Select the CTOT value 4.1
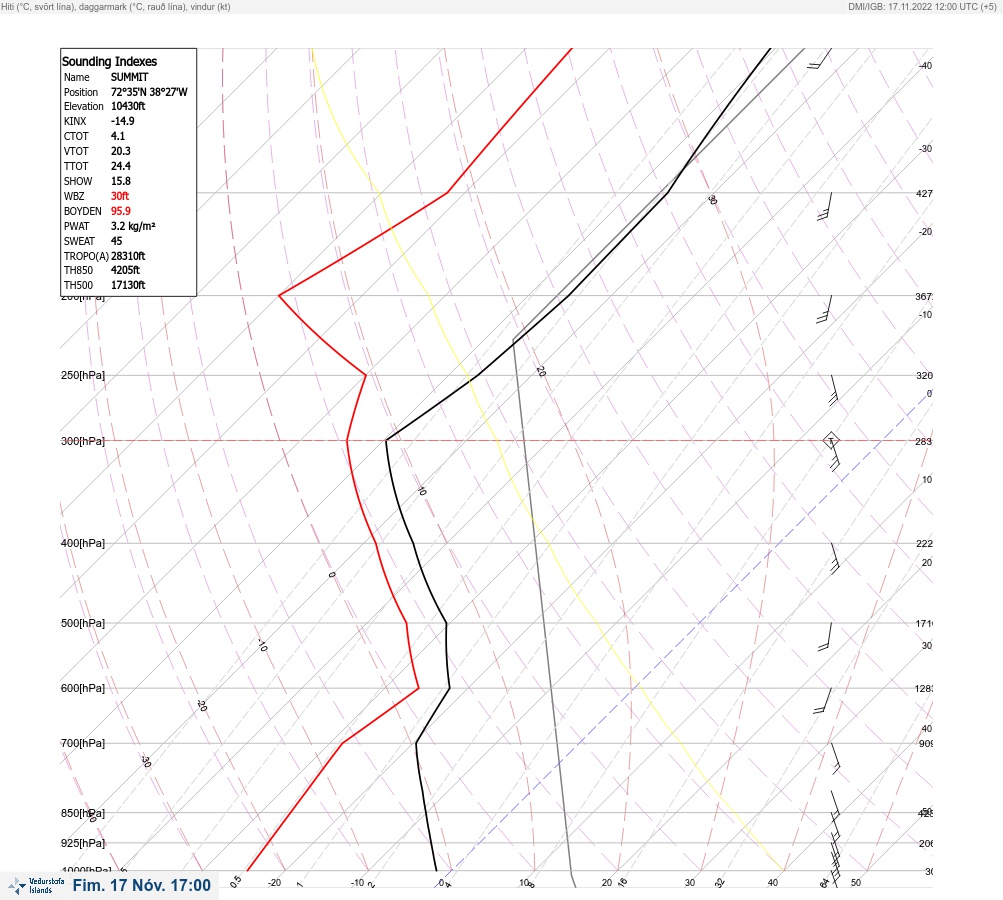Image resolution: width=1003 pixels, height=900 pixels. click(x=118, y=136)
